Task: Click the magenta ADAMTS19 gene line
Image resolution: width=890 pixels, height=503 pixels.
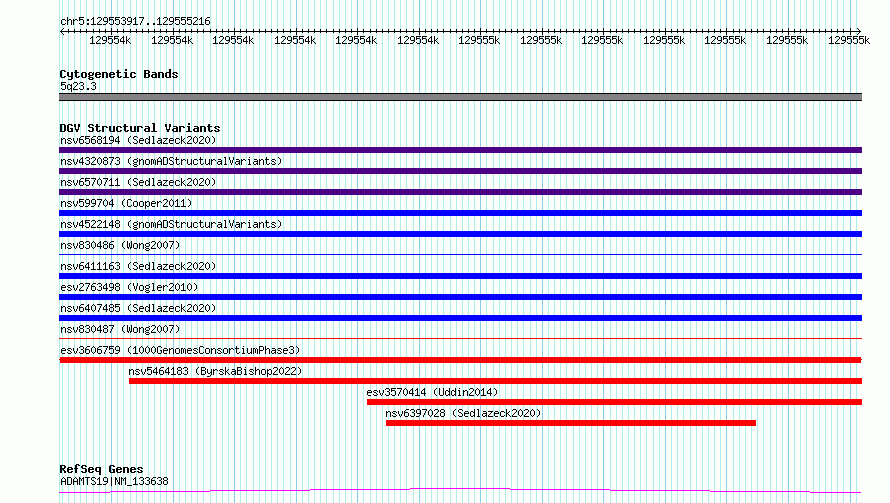Action: [x=460, y=490]
